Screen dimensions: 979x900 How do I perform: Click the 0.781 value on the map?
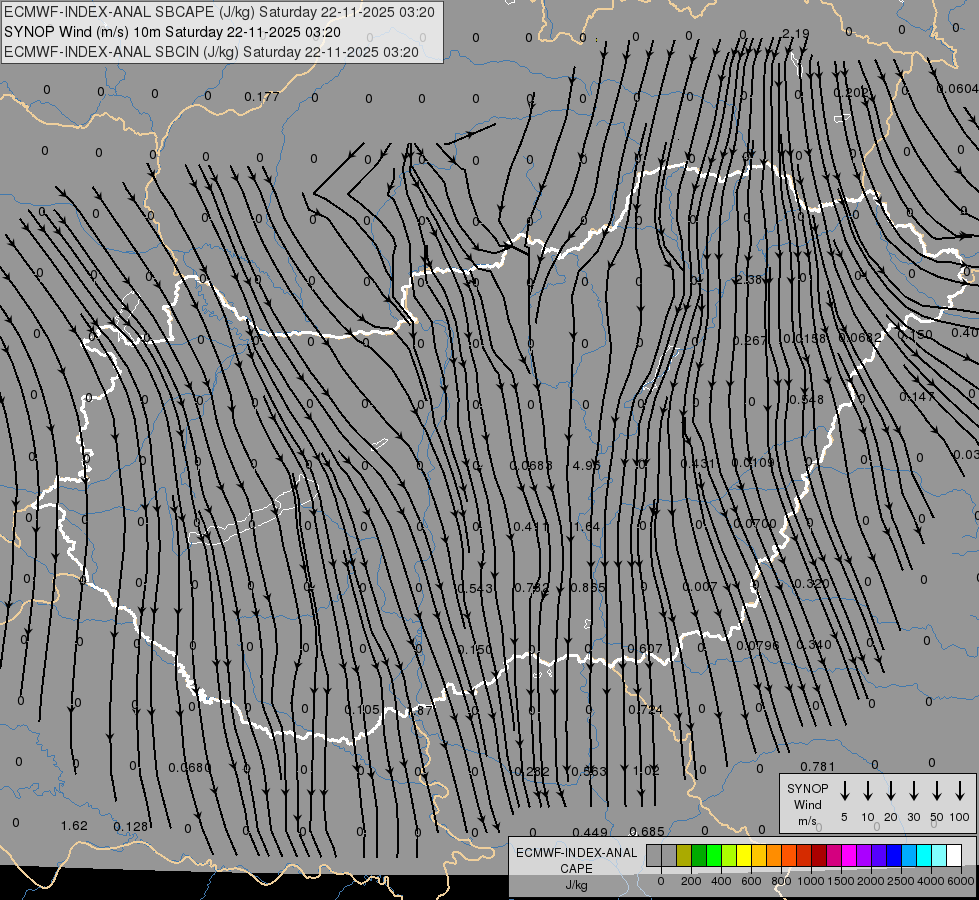(x=817, y=766)
